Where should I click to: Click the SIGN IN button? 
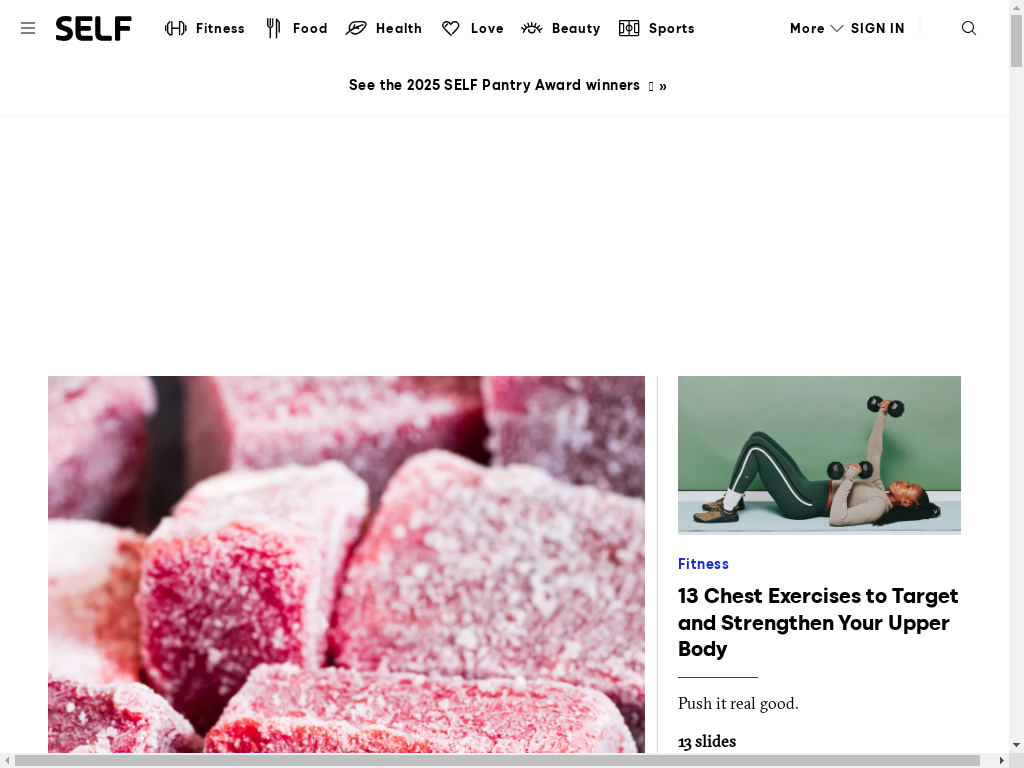877,29
